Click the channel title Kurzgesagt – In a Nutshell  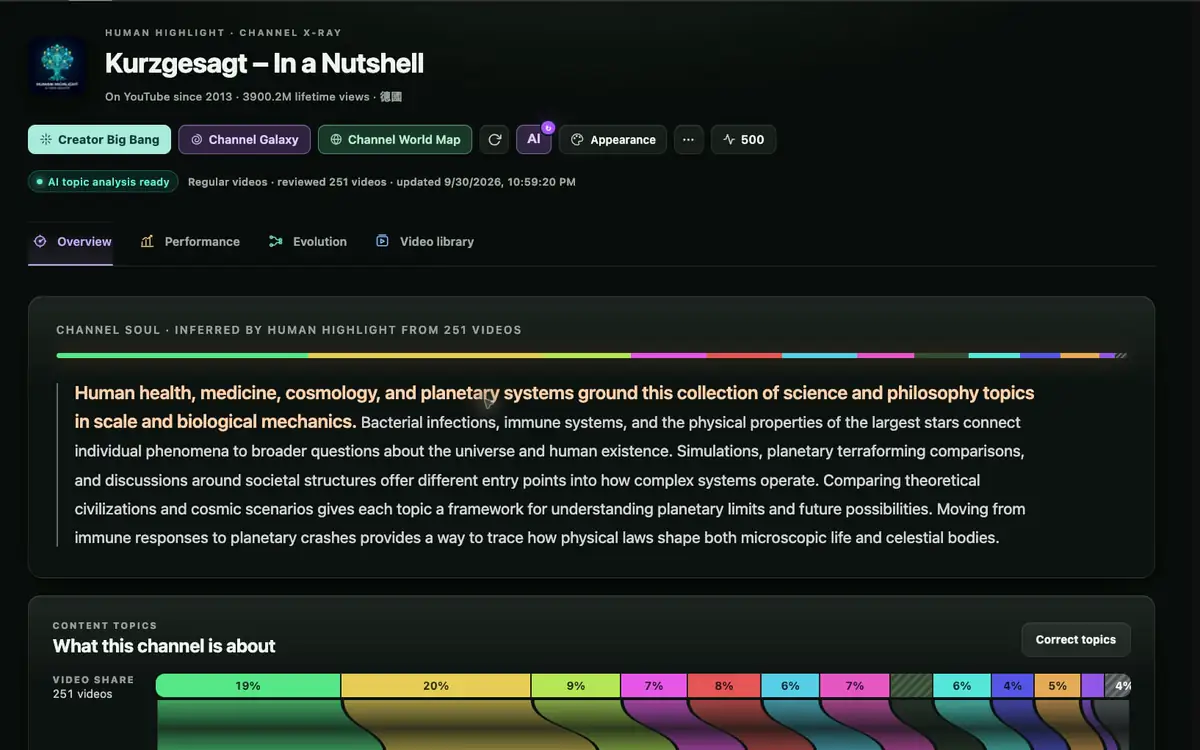264,63
